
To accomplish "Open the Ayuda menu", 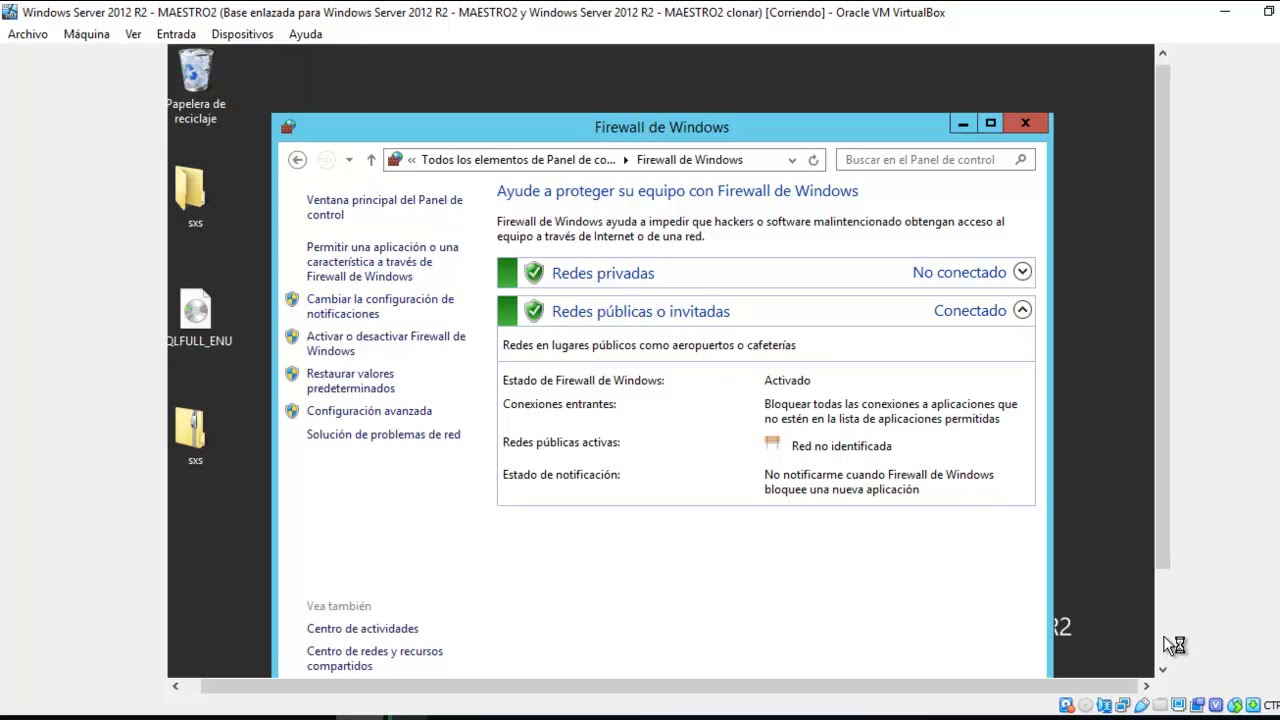I will [306, 34].
